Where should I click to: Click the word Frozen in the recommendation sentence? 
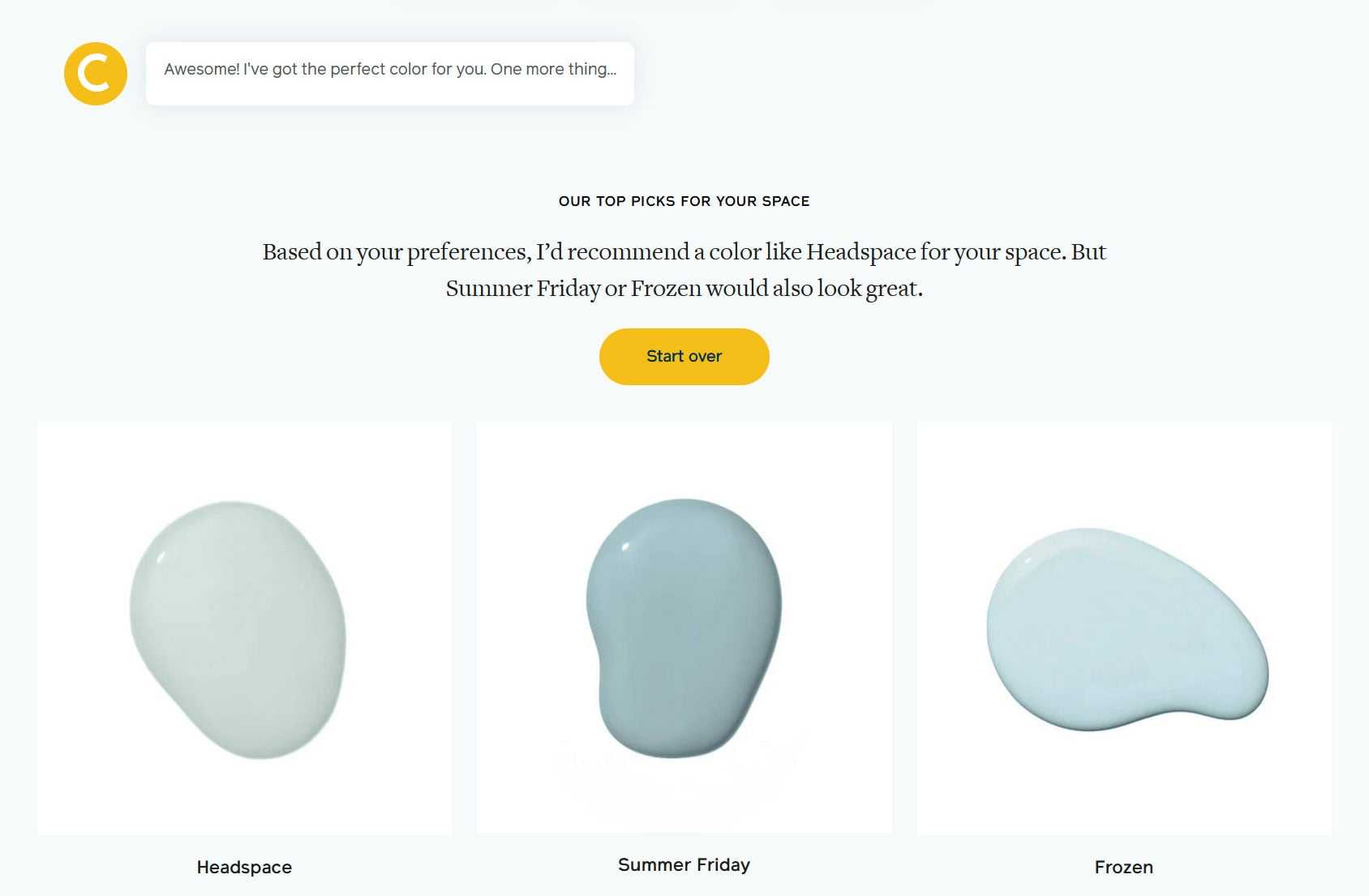point(666,289)
